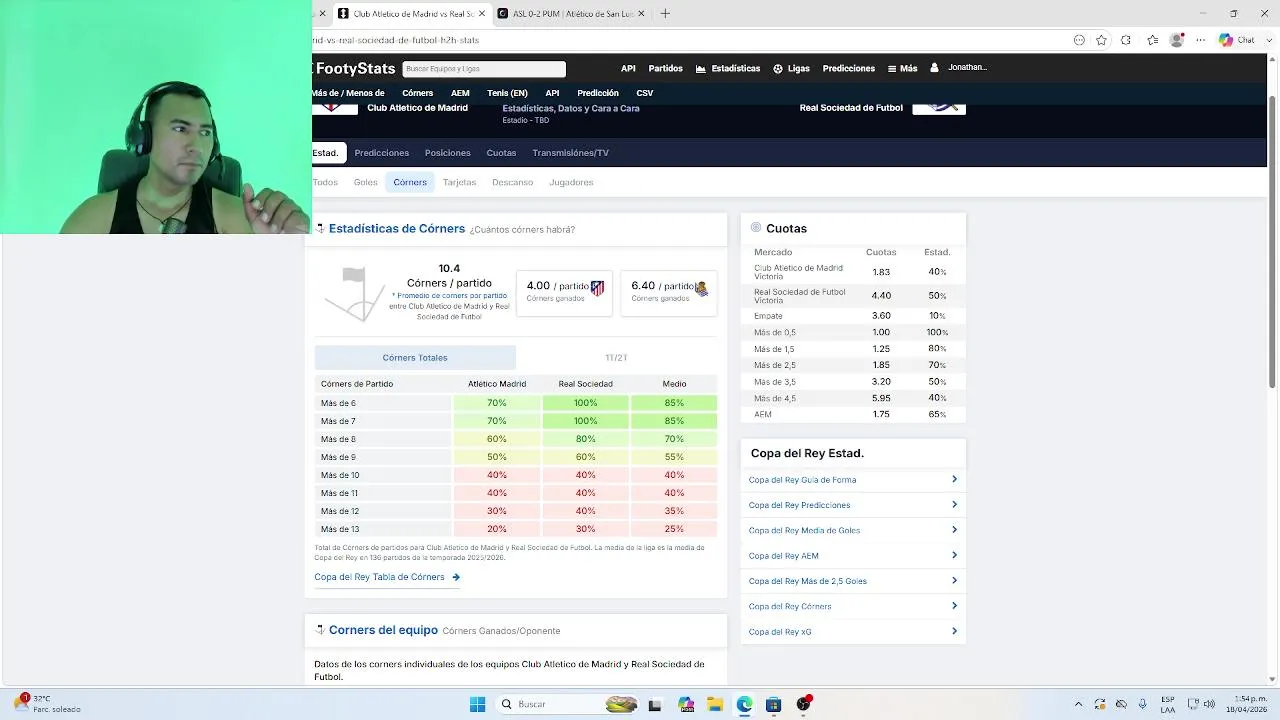Open Edge browser profile avatar

pos(1177,40)
